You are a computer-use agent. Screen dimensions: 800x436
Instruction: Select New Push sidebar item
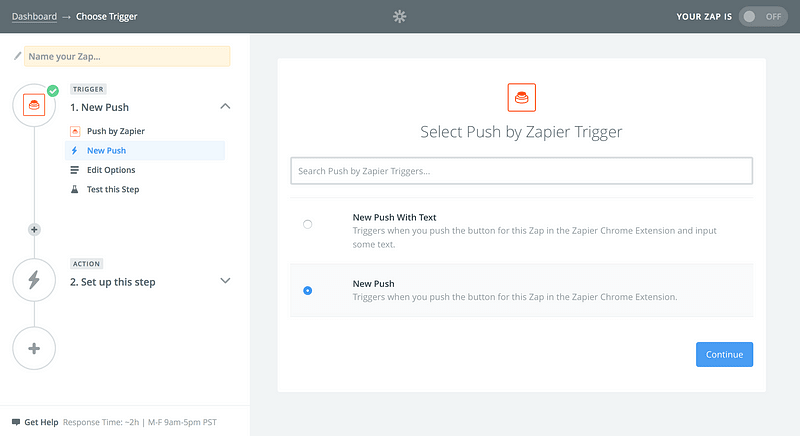click(x=145, y=150)
